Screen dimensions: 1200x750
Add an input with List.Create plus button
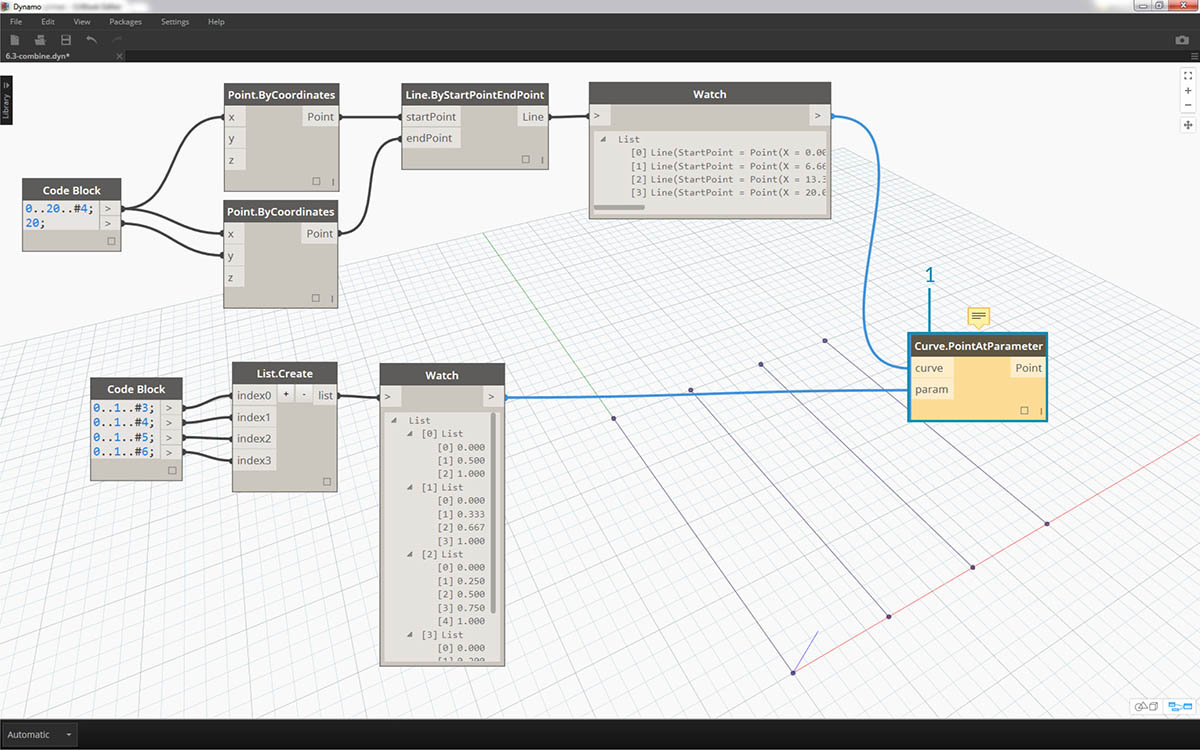[285, 395]
